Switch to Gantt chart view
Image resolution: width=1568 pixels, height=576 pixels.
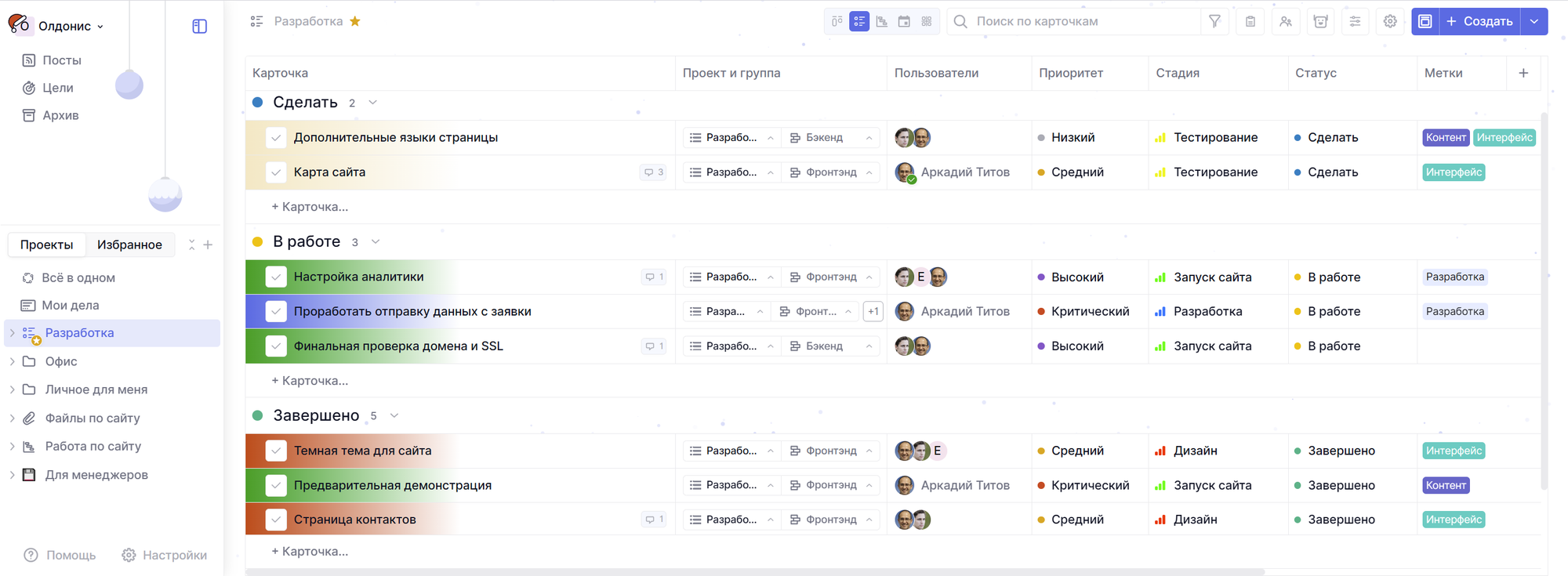tap(882, 22)
